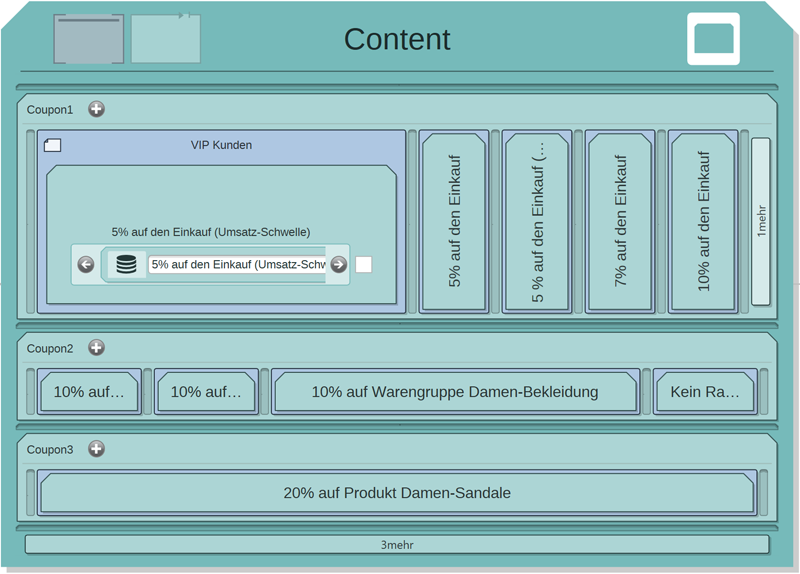Open 10% auf Warengruppe Damen-Bekleidung card
Image resolution: width=800 pixels, height=574 pixels.
455,392
